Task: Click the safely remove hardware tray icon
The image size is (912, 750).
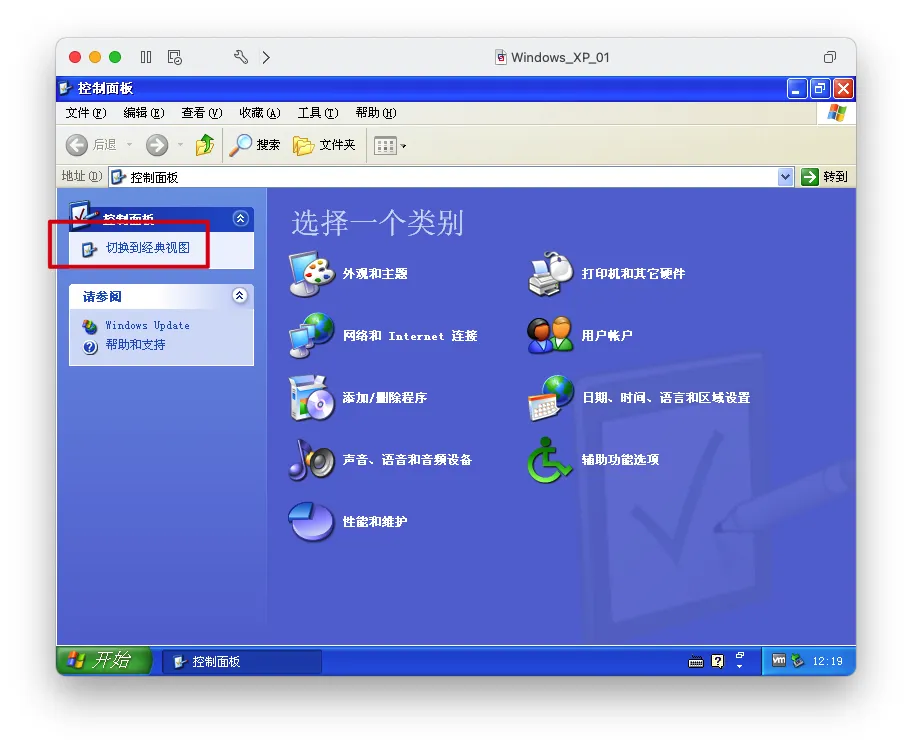Action: [797, 661]
